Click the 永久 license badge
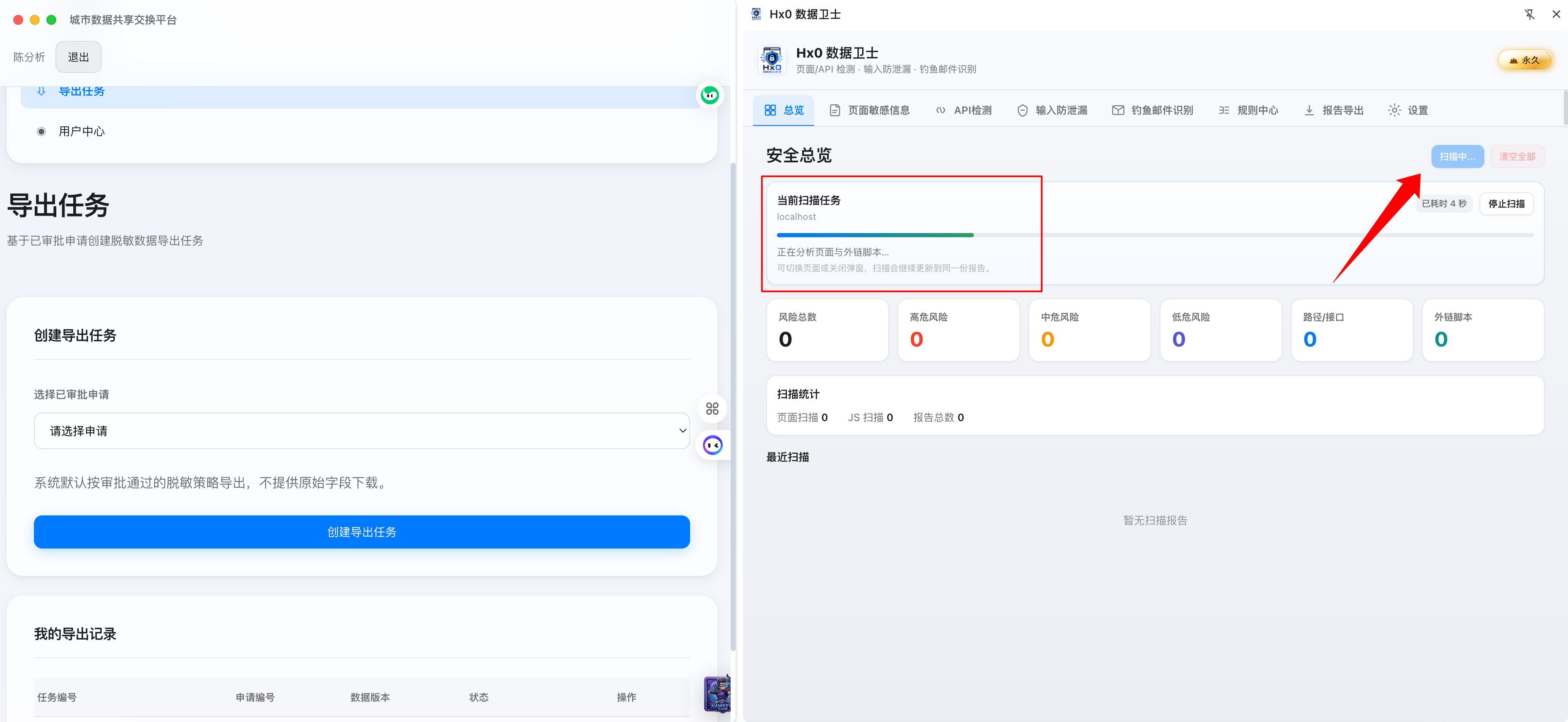Screen dimensions: 1568x722 pyautogui.click(x=1525, y=60)
